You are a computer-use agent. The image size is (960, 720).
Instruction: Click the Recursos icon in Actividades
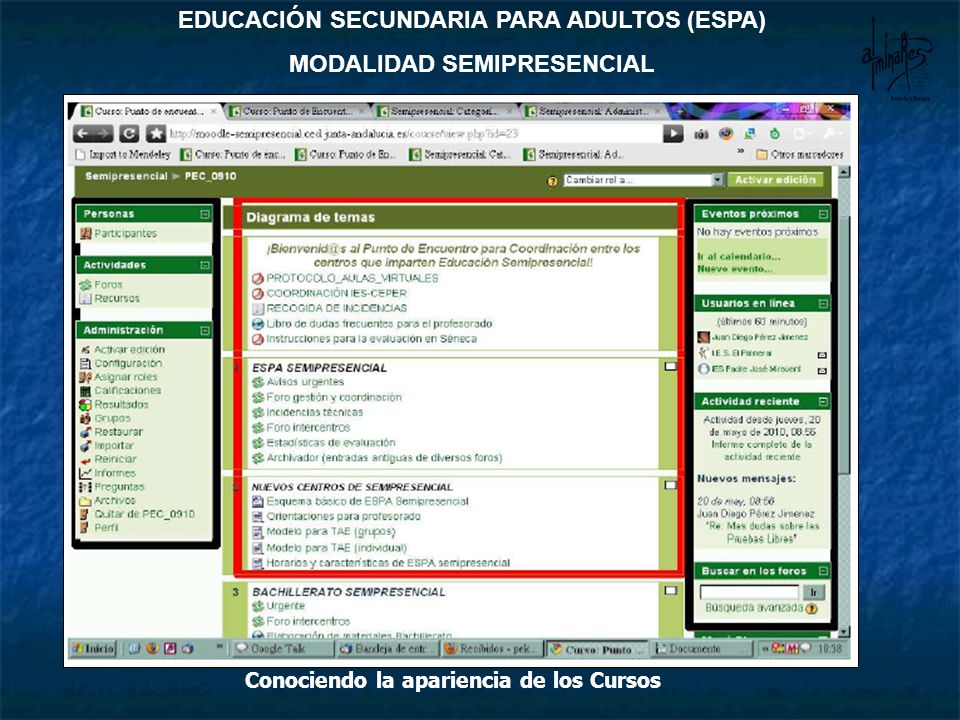click(x=86, y=298)
